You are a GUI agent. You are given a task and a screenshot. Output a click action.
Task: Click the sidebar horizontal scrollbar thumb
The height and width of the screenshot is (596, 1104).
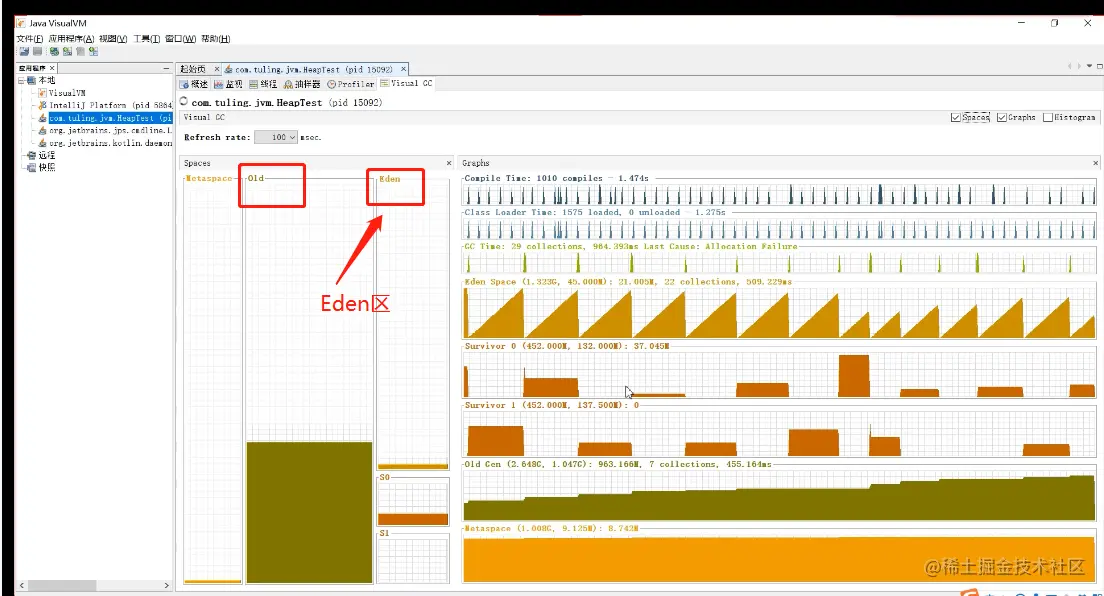point(62,585)
